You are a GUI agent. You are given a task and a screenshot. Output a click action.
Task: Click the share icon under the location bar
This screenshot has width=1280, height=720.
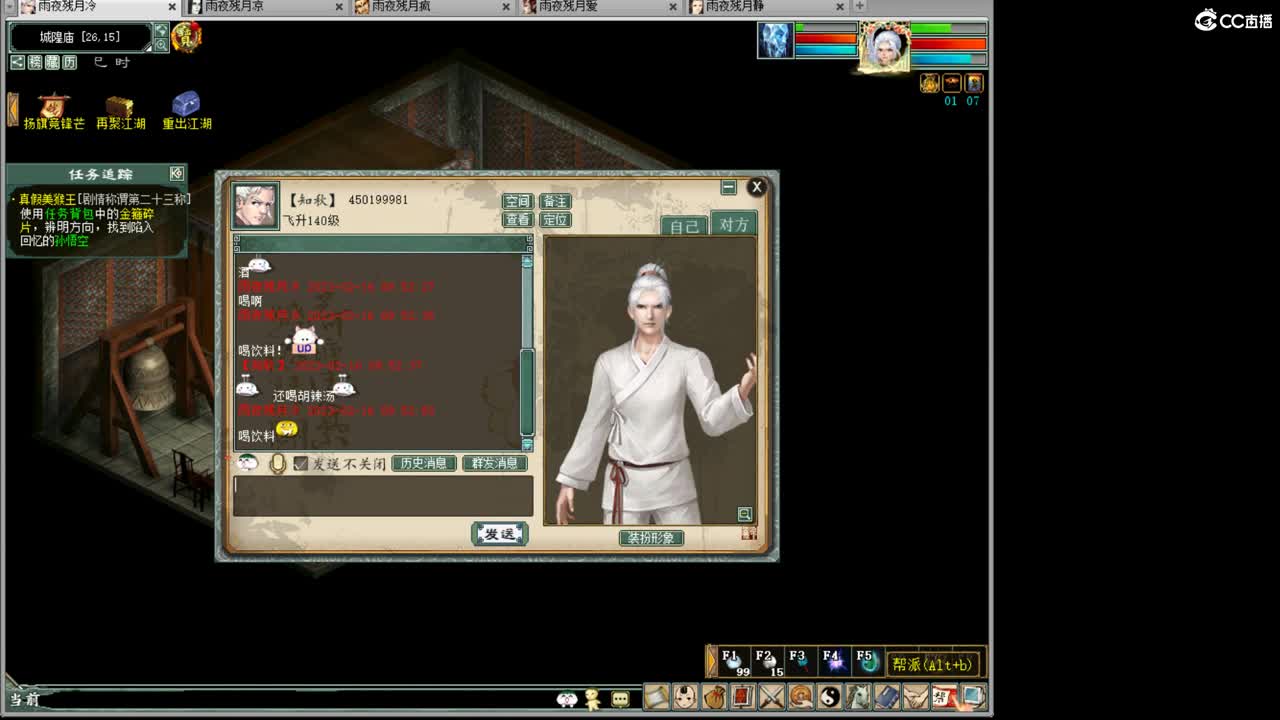[17, 62]
